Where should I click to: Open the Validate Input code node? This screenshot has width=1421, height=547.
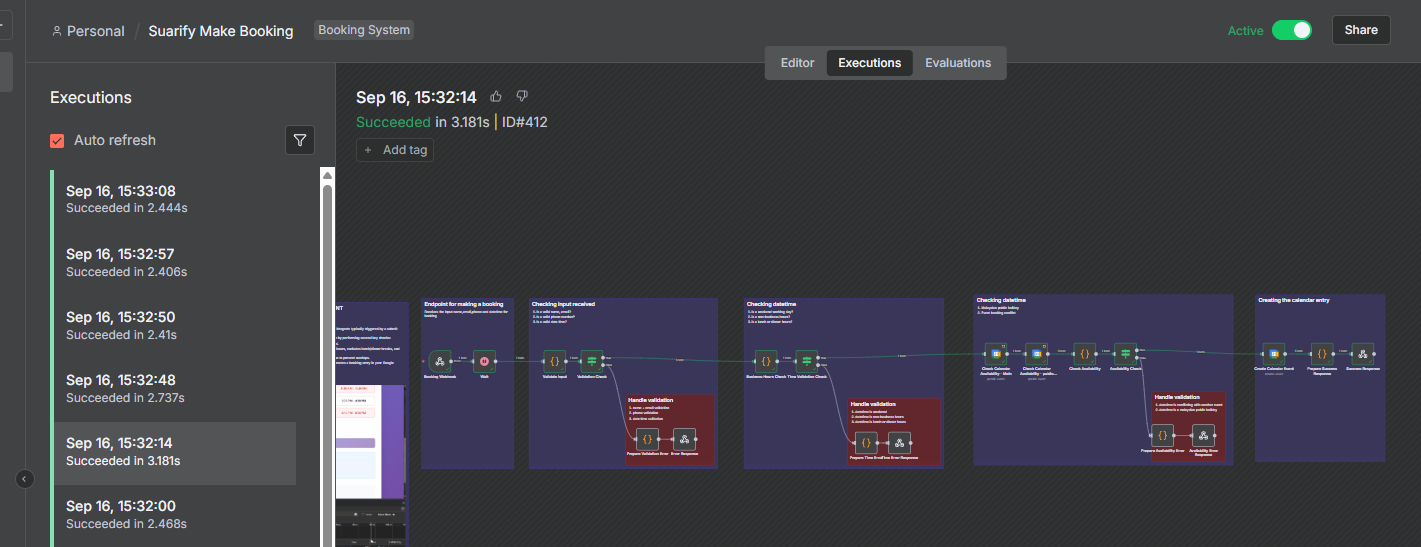(554, 361)
